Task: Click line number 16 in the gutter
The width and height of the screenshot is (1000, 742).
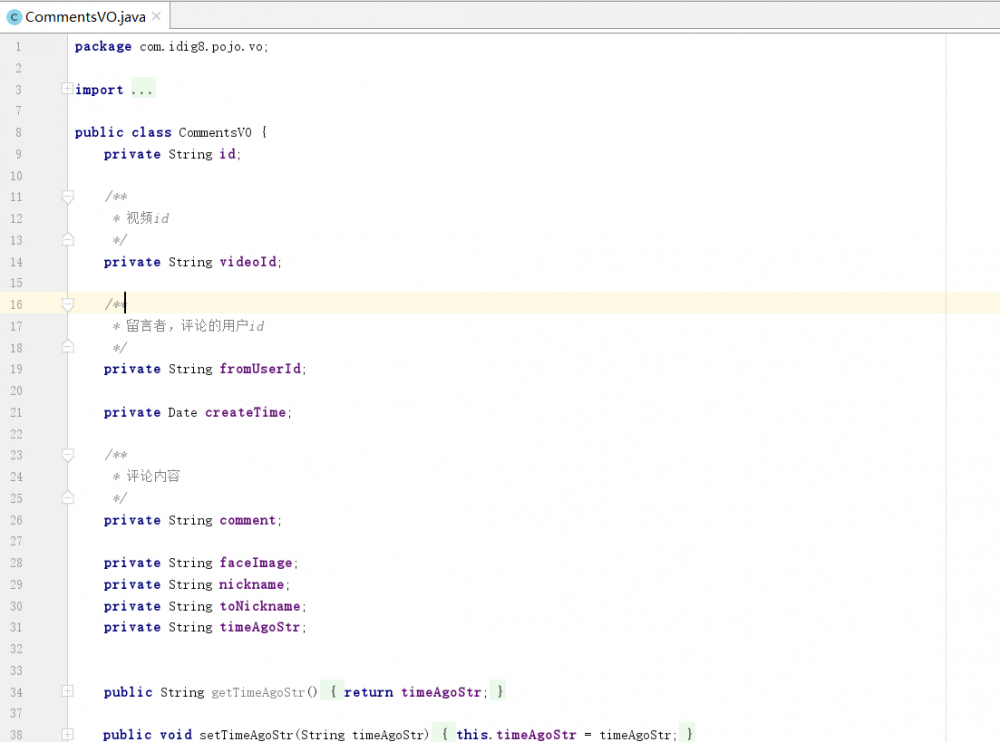Action: (x=17, y=304)
